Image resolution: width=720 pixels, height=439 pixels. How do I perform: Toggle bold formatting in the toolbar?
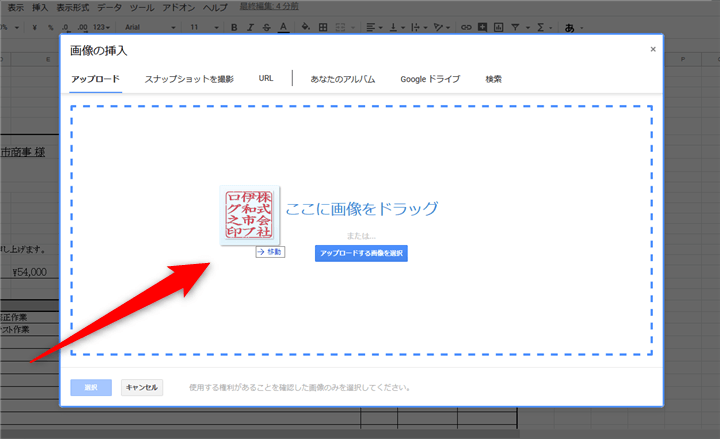coord(234,28)
